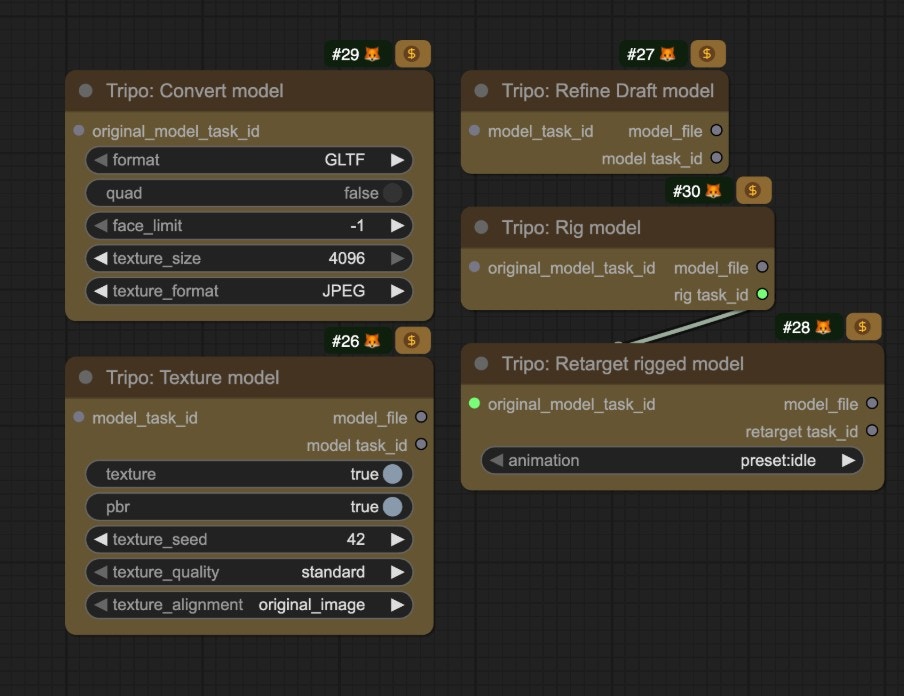Viewport: 904px width, 696px height.
Task: Click the dollar badge on Refine Draft model
Action: tap(708, 54)
